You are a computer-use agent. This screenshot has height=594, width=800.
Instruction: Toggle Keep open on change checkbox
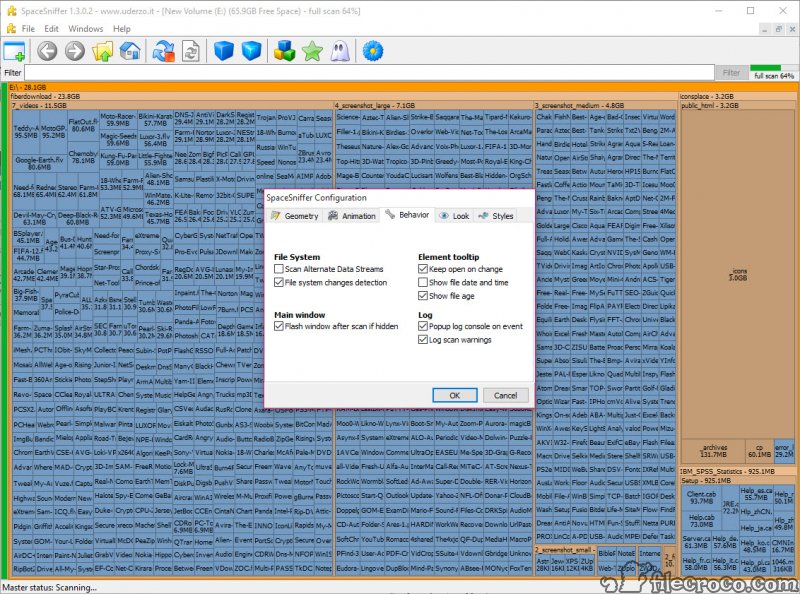422,269
